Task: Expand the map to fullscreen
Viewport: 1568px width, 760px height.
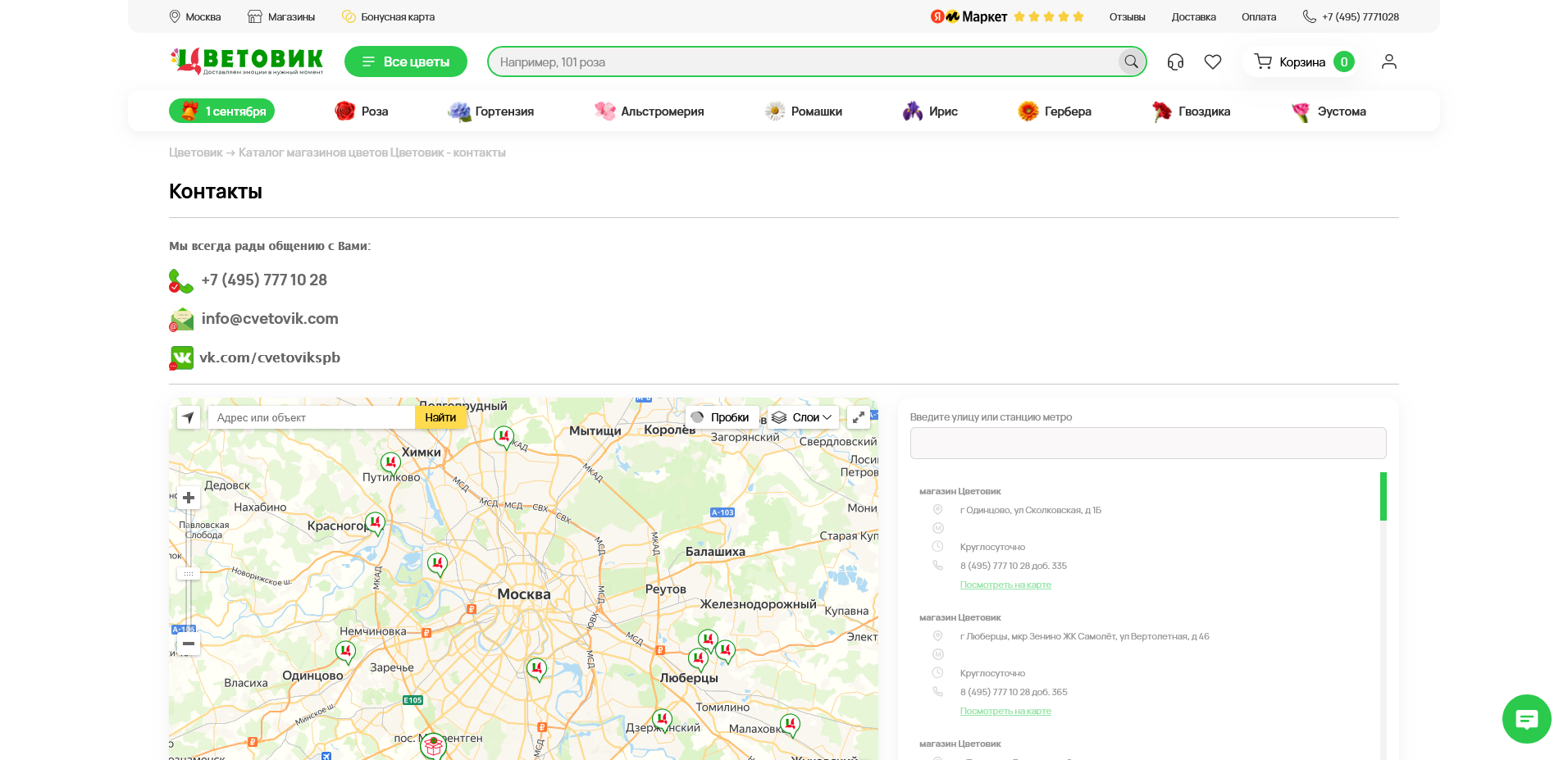Action: pos(859,417)
